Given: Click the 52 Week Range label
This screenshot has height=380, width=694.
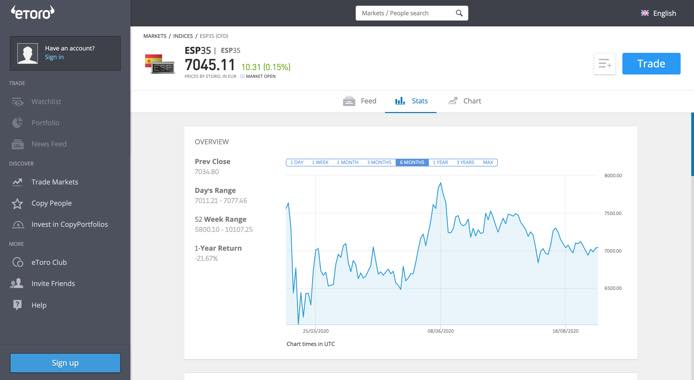Looking at the screenshot, I should coord(220,219).
